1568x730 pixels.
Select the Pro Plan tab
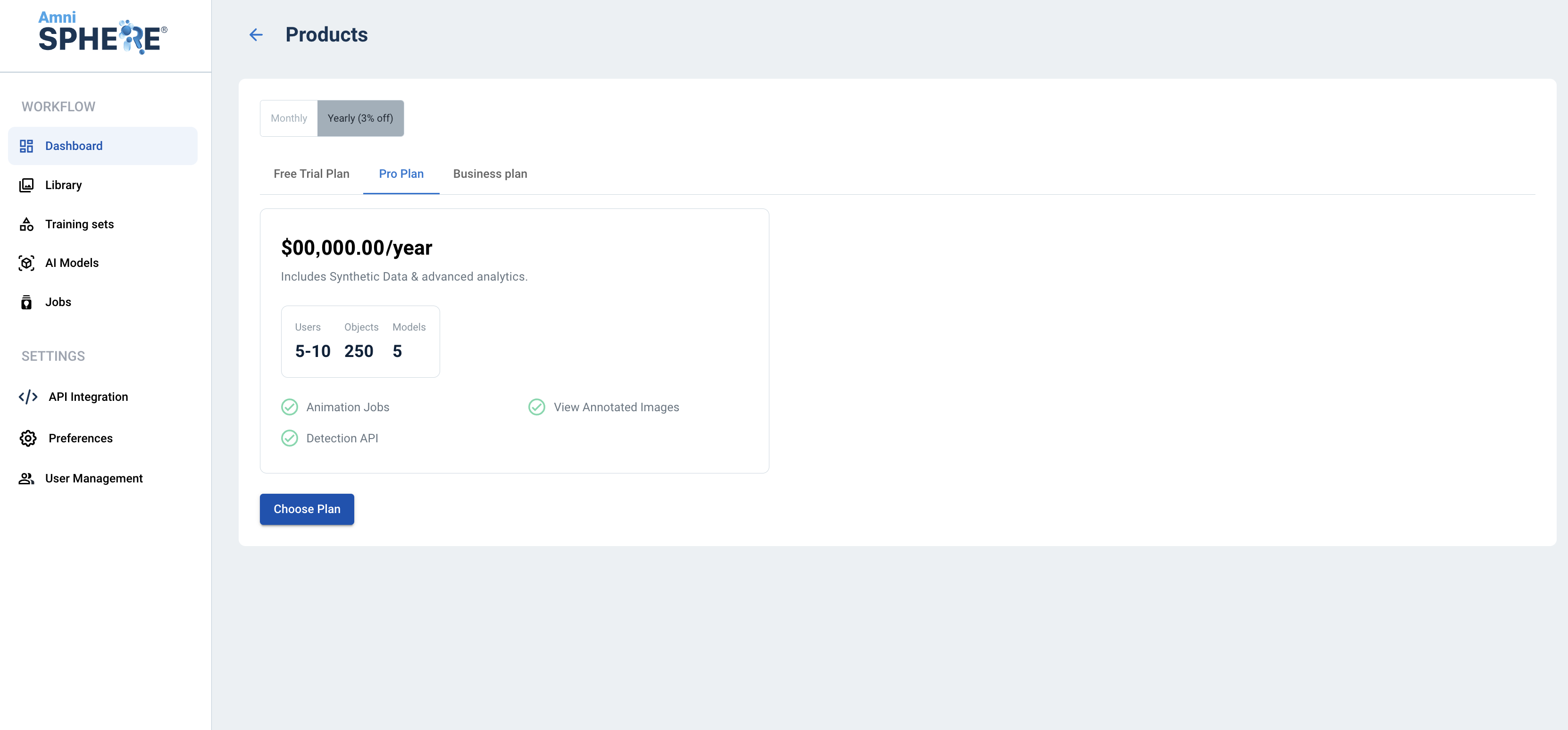tap(401, 174)
